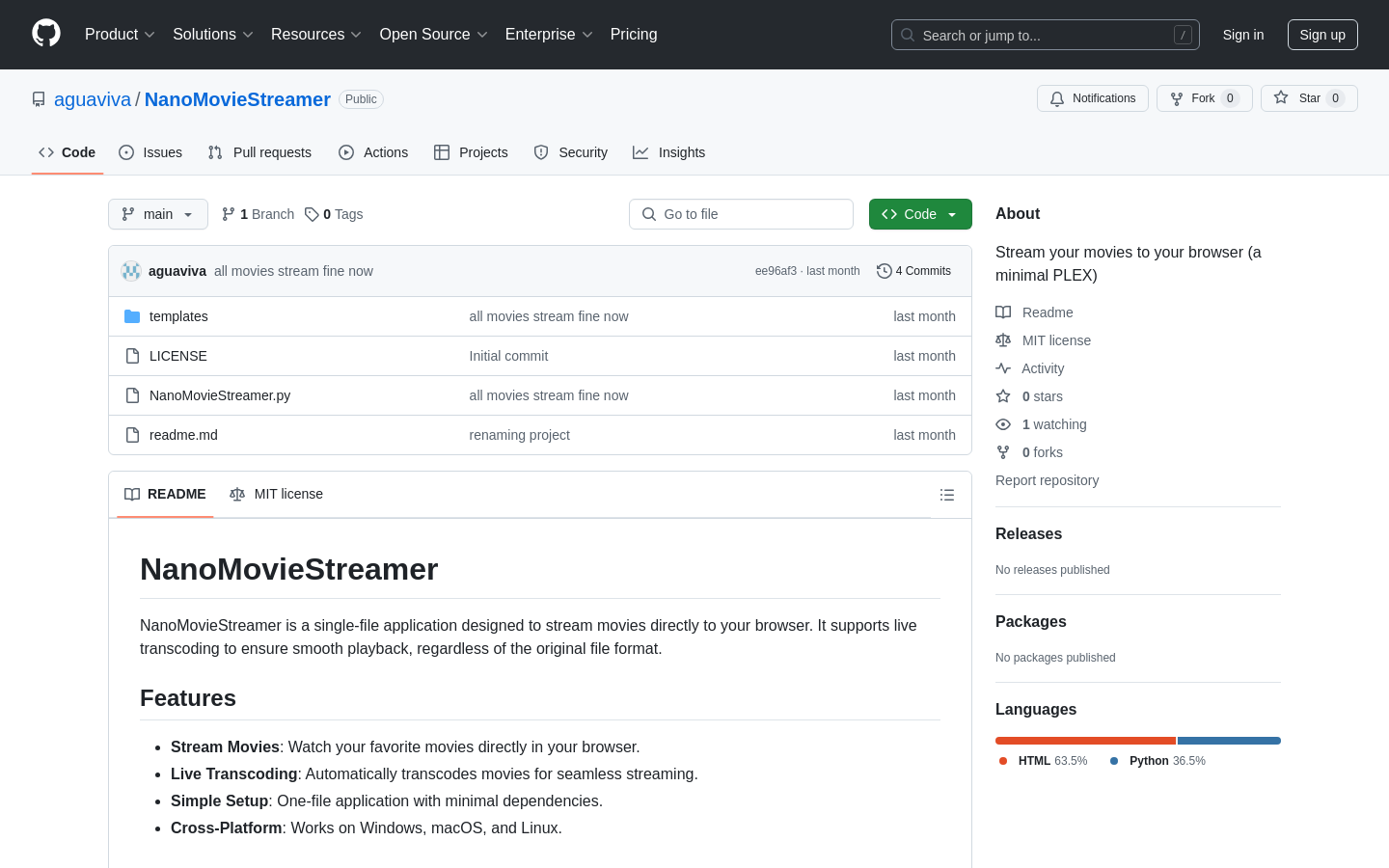Switch to the Actions tab
The width and height of the screenshot is (1389, 868).
pyautogui.click(x=373, y=152)
